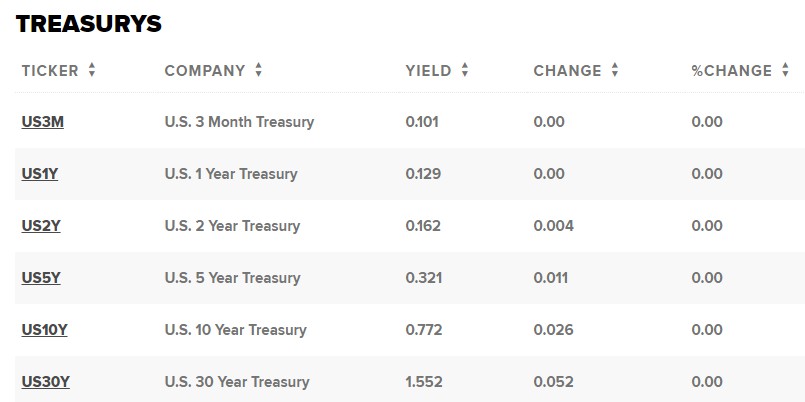The height and width of the screenshot is (402, 805).
Task: Open the US5Y ticker link
Action: pyautogui.click(x=41, y=278)
